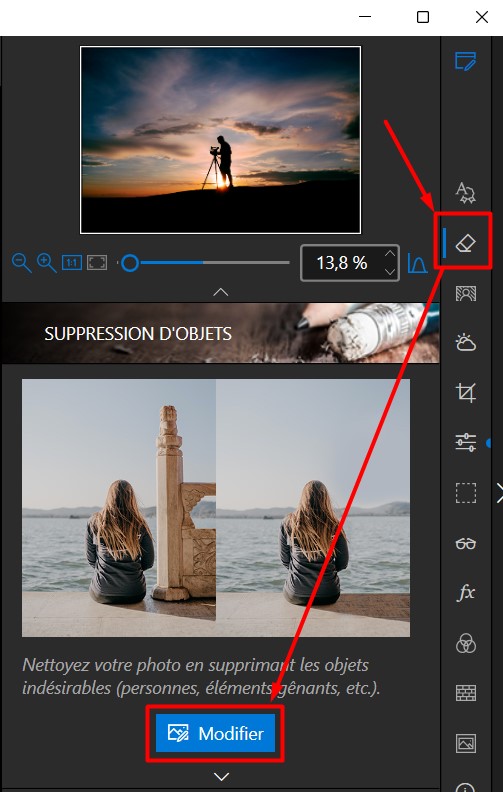Image resolution: width=503 pixels, height=792 pixels.
Task: Collapse the preview with the up chevron
Action: pos(221,292)
